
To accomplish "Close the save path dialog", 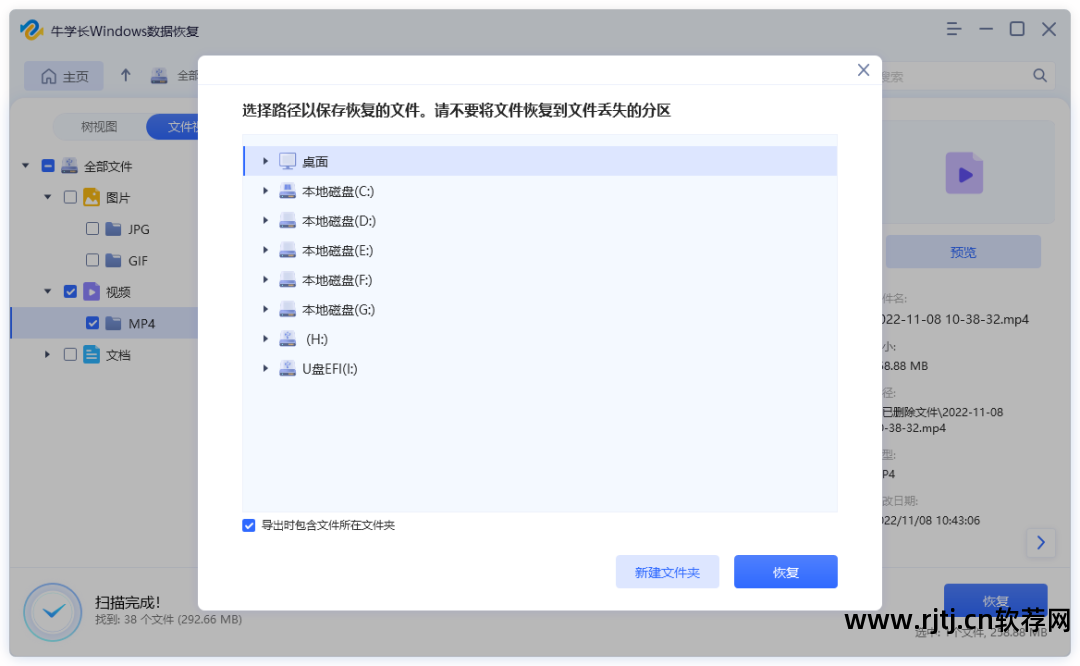I will click(863, 70).
